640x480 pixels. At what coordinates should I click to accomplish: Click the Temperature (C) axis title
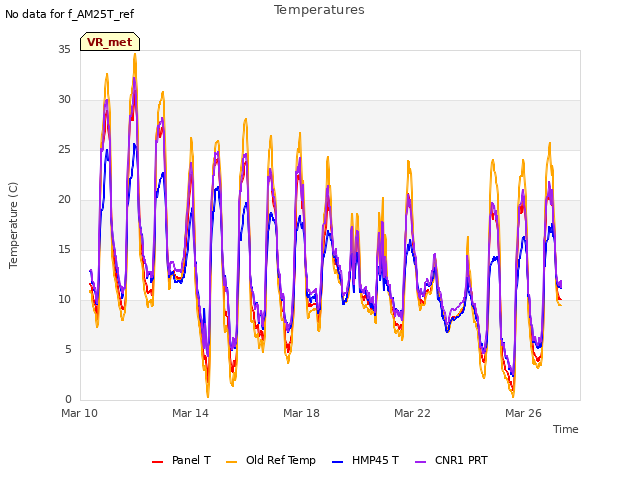[x=13, y=225]
